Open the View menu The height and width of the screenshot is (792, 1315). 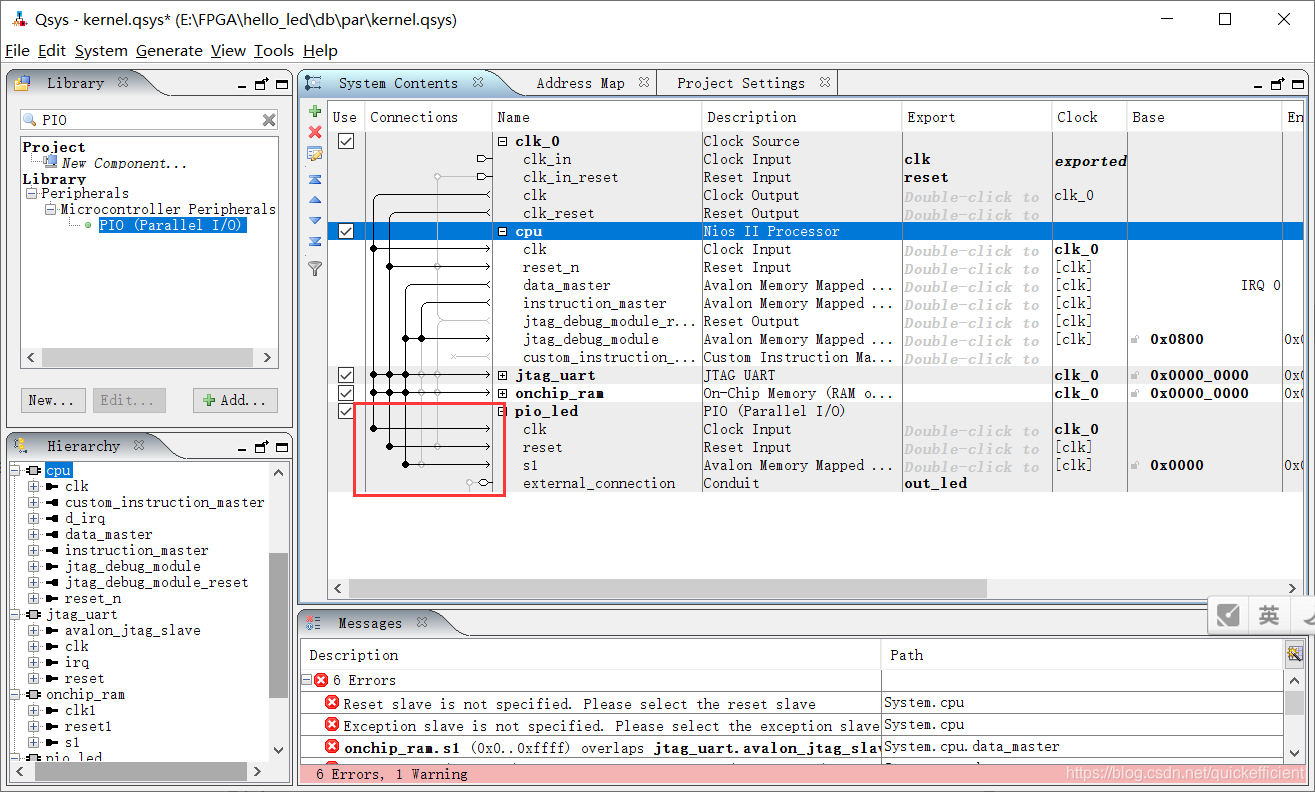[x=228, y=50]
